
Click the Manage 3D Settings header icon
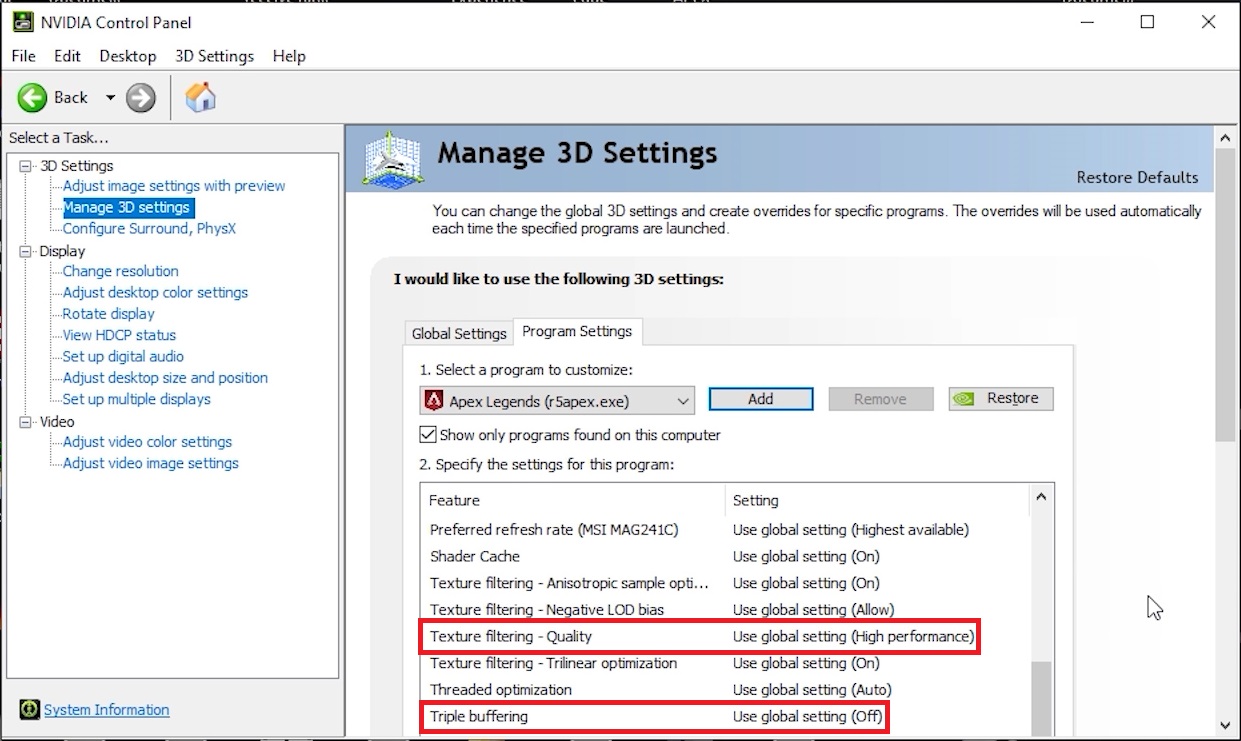coord(392,158)
